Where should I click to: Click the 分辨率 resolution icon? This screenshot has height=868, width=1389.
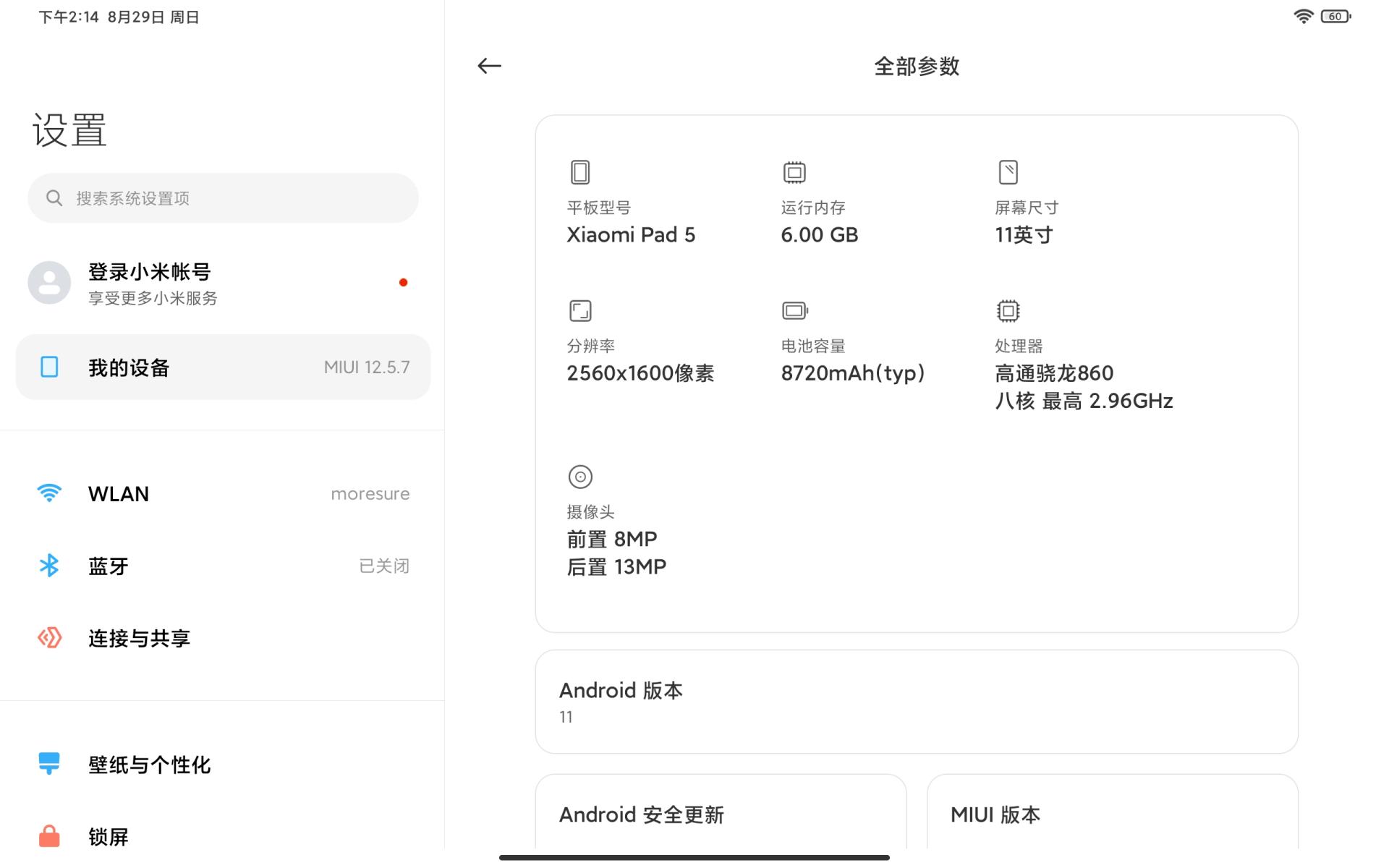579,310
